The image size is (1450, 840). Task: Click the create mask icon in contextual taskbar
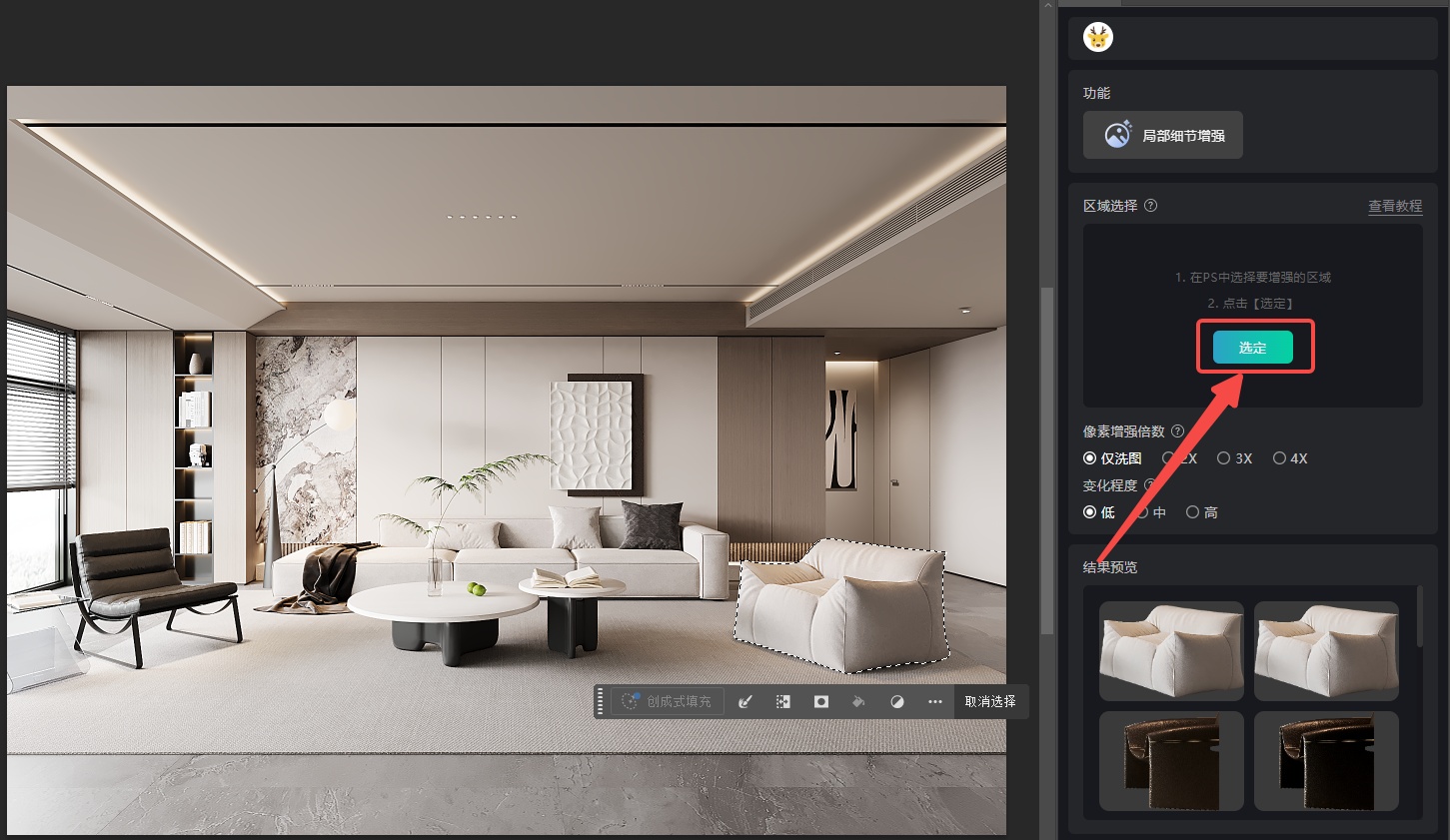(821, 701)
